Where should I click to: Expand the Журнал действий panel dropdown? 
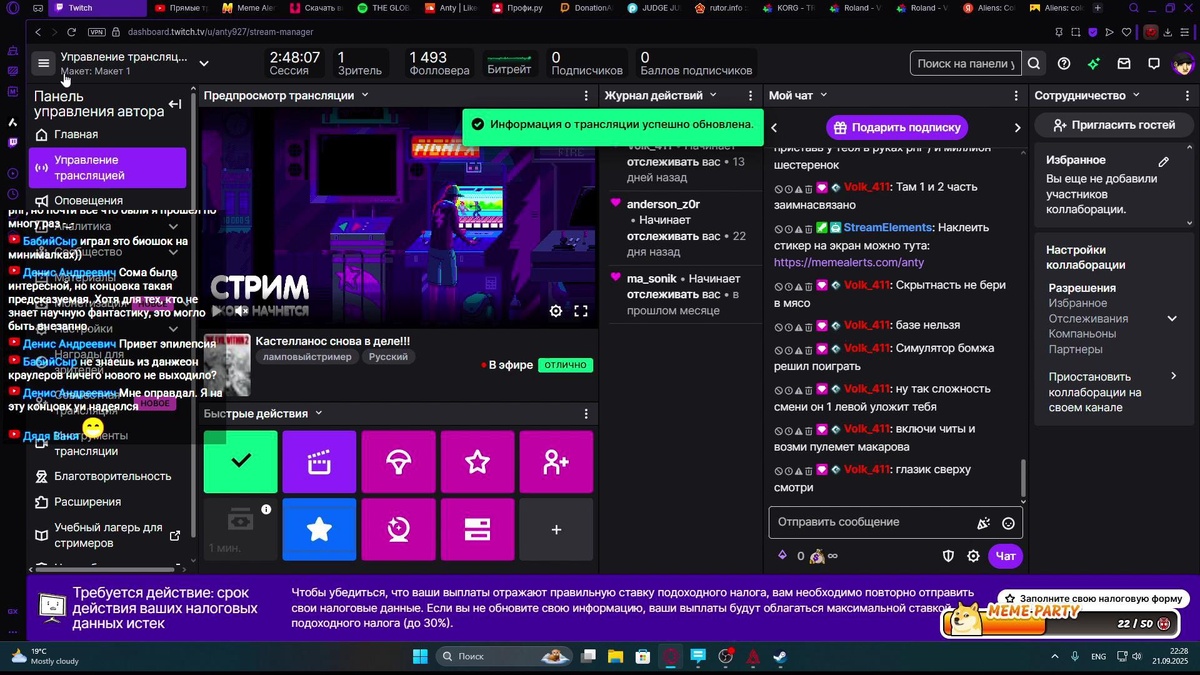pos(713,95)
